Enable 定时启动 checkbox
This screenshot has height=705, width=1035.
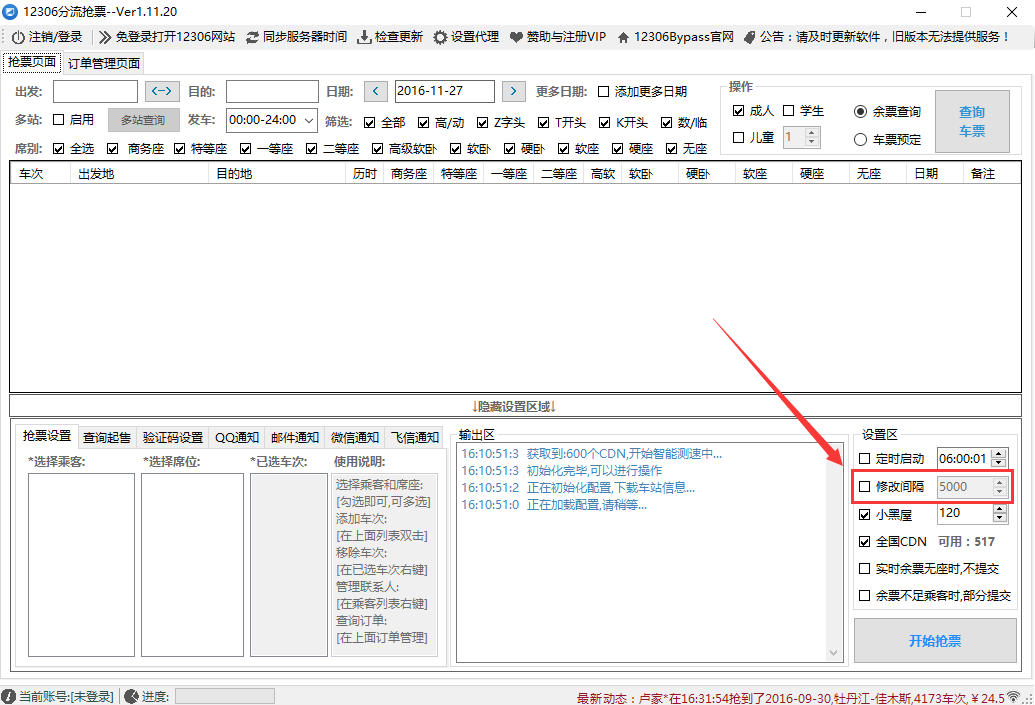coord(865,459)
